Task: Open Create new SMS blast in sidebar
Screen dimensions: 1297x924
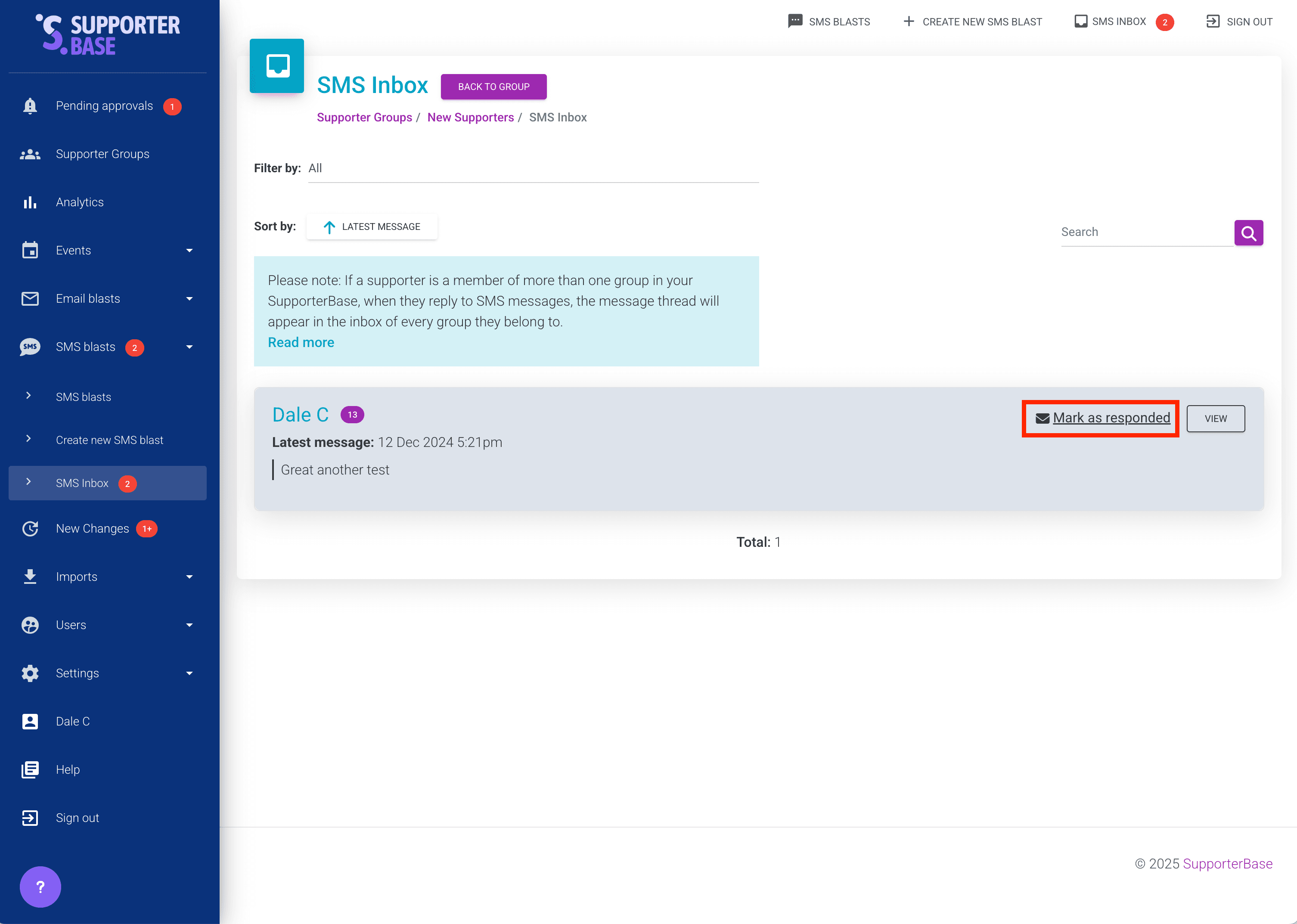Action: (109, 440)
